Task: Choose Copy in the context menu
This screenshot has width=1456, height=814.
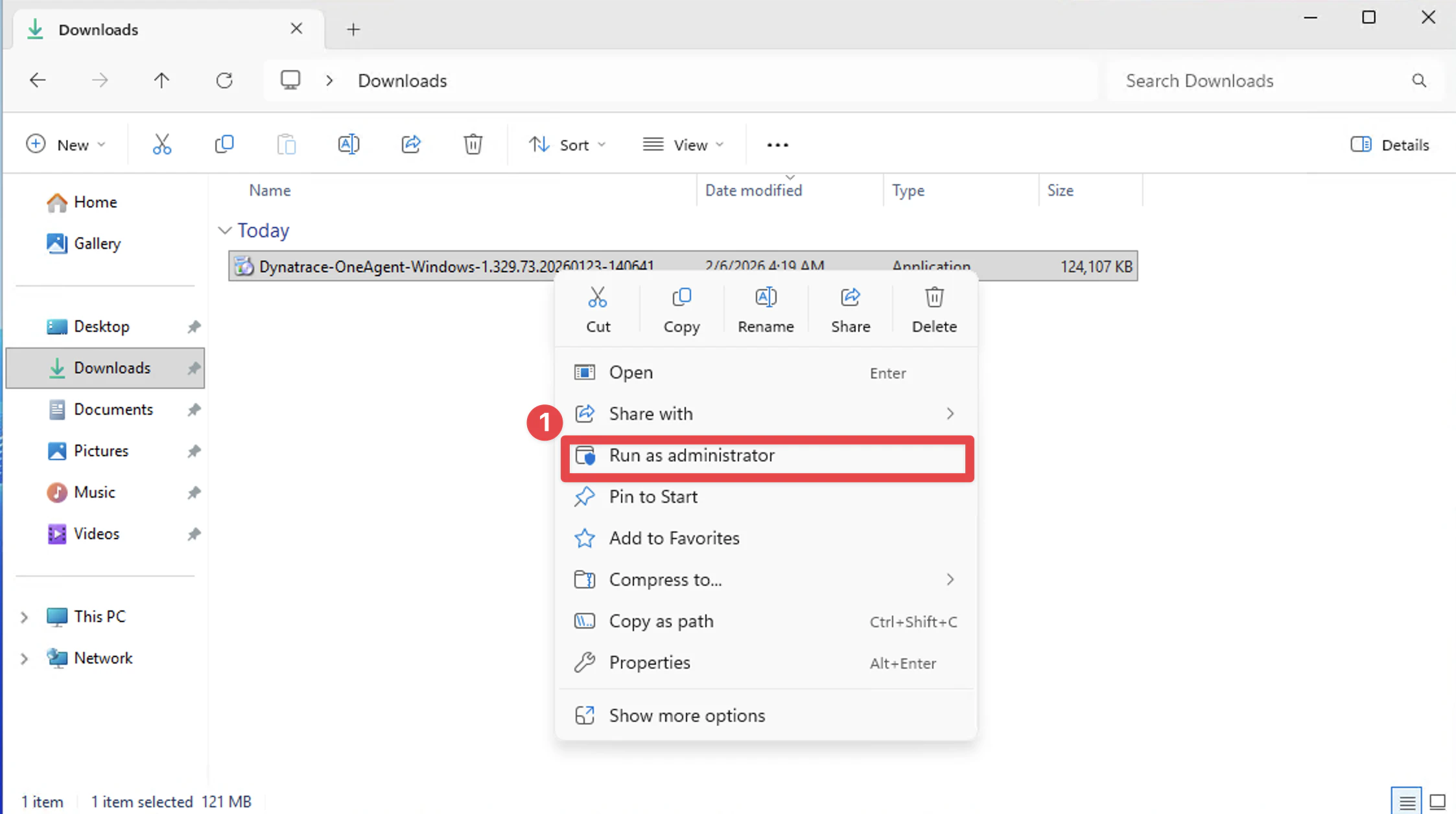Action: pyautogui.click(x=681, y=310)
